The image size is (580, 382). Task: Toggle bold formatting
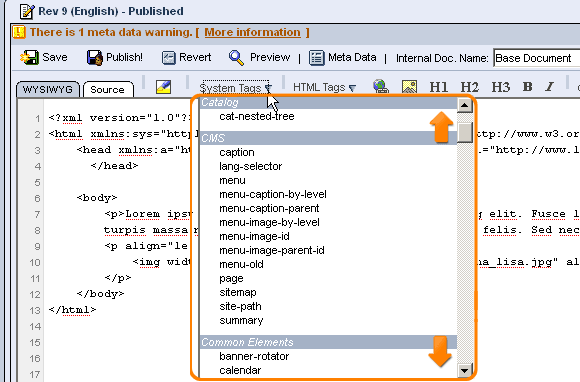[527, 87]
